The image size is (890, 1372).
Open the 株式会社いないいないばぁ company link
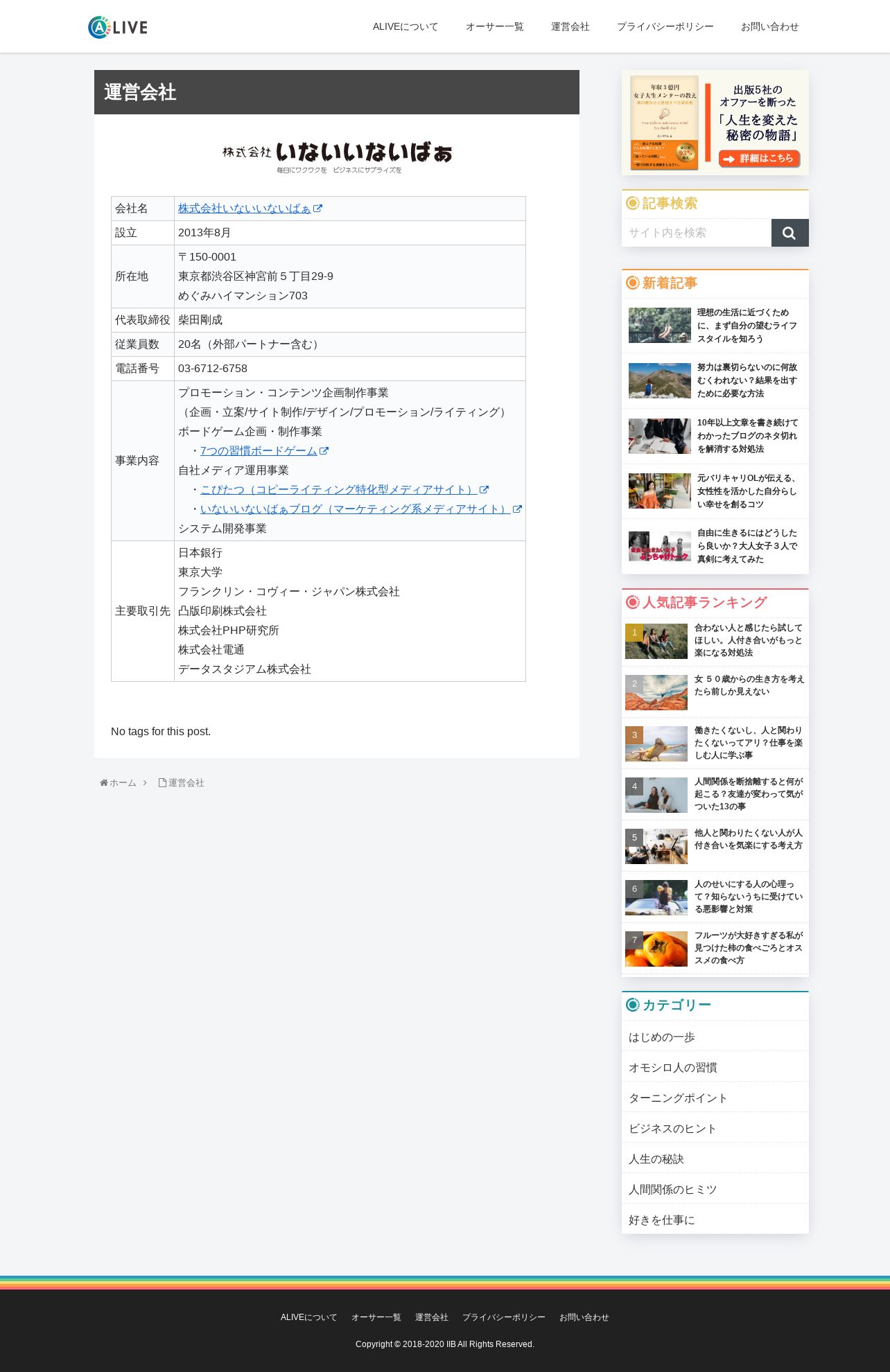pos(245,209)
